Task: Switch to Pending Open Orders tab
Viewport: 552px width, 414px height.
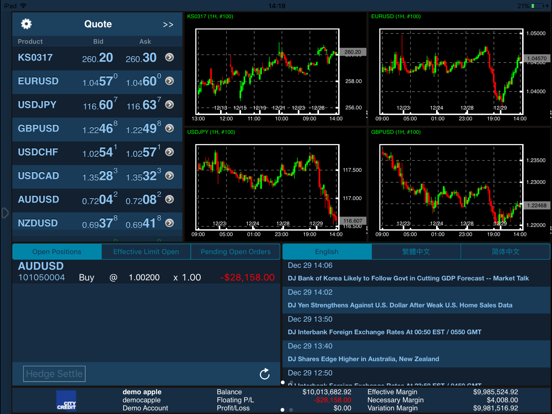Action: (236, 252)
